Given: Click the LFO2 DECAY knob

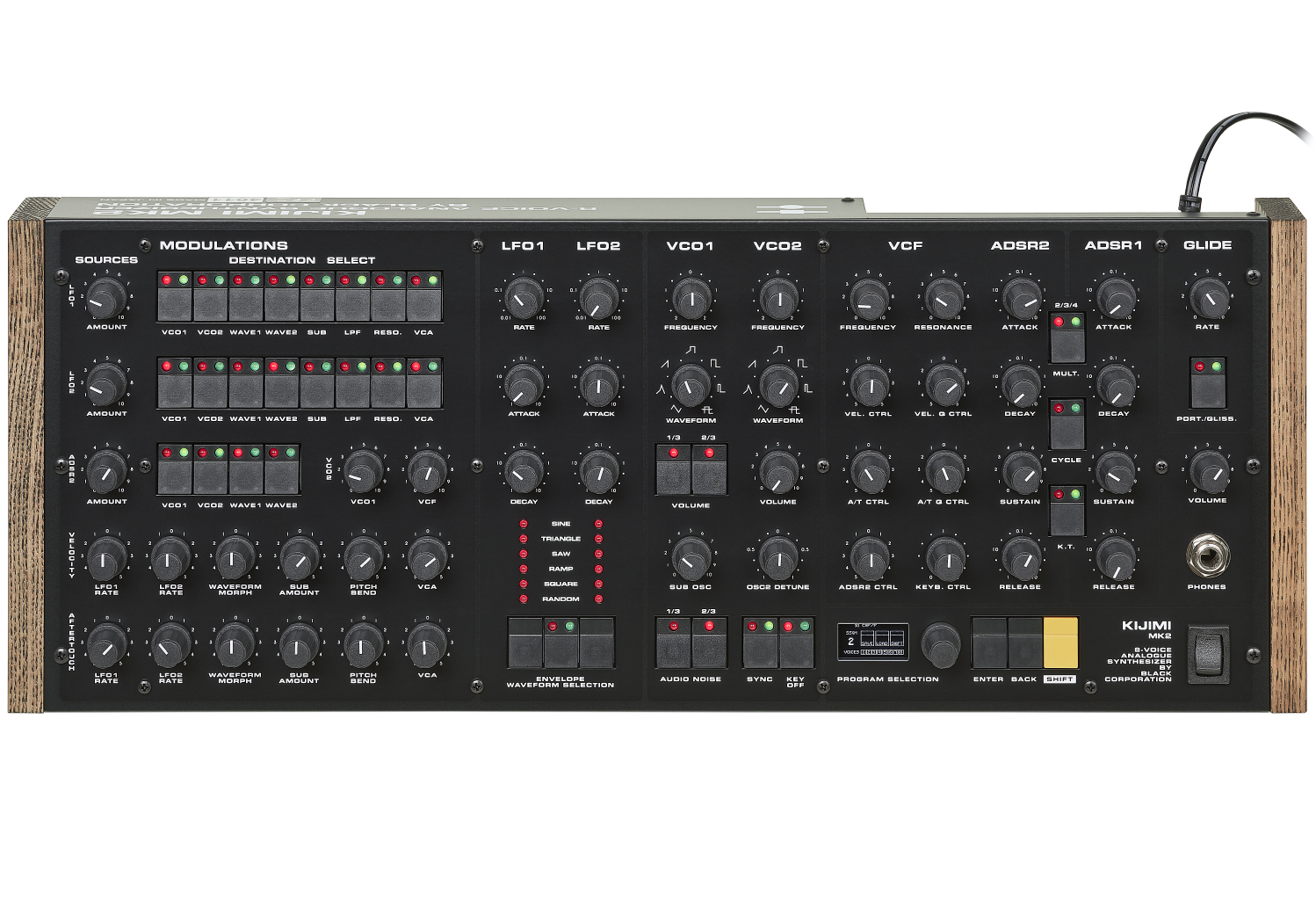Looking at the screenshot, I should pyautogui.click(x=598, y=473).
